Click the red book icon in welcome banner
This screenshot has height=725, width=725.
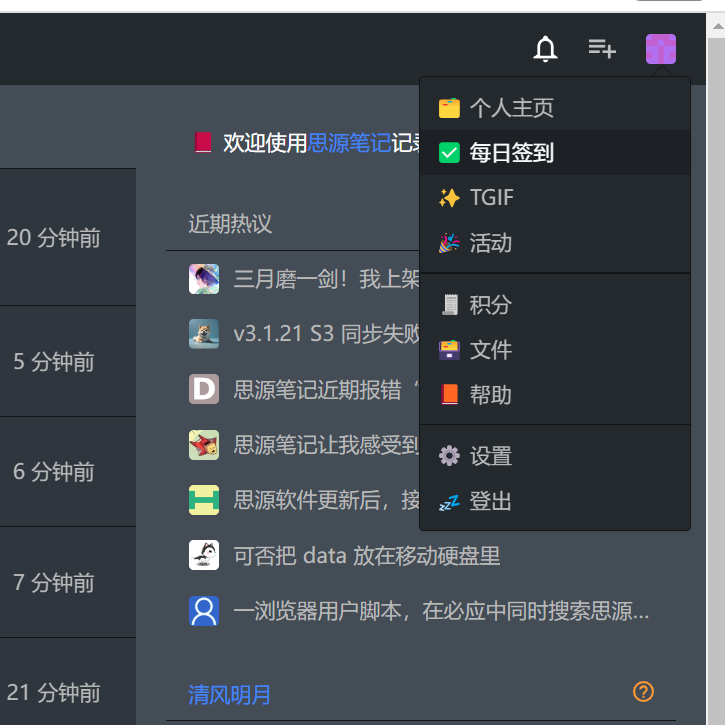tap(203, 142)
